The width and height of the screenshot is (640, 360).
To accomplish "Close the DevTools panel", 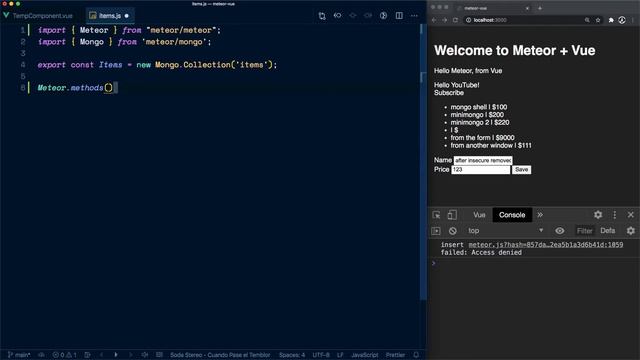I will coord(631,215).
